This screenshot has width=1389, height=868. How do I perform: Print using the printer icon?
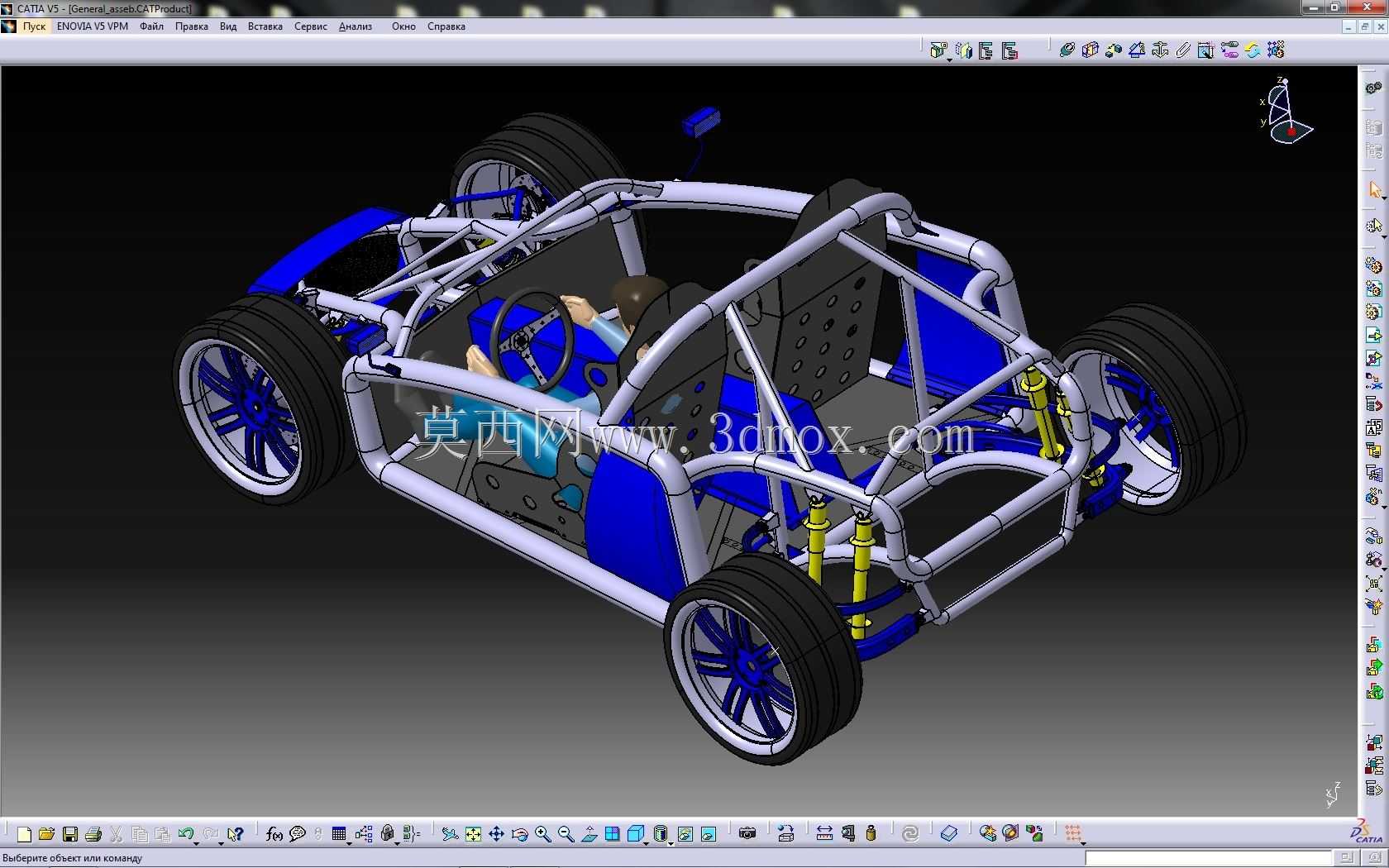pyautogui.click(x=93, y=834)
